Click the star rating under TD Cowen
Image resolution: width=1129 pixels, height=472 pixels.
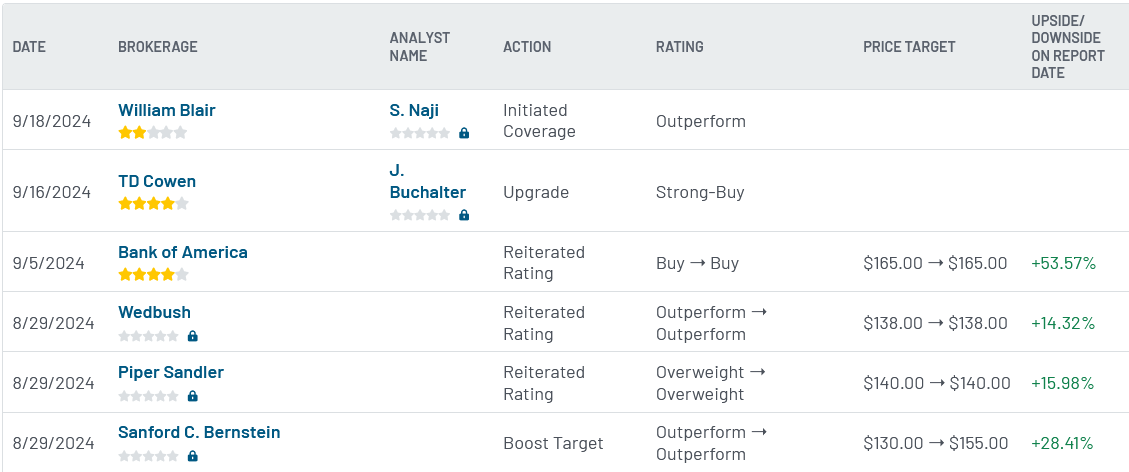153,204
